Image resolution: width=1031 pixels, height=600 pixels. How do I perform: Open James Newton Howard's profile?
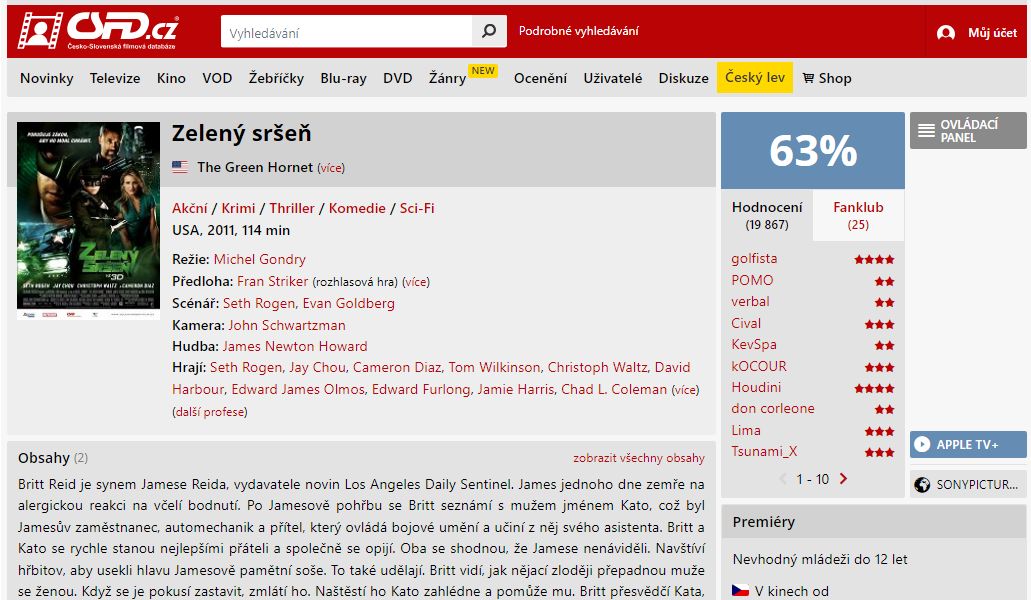point(295,346)
